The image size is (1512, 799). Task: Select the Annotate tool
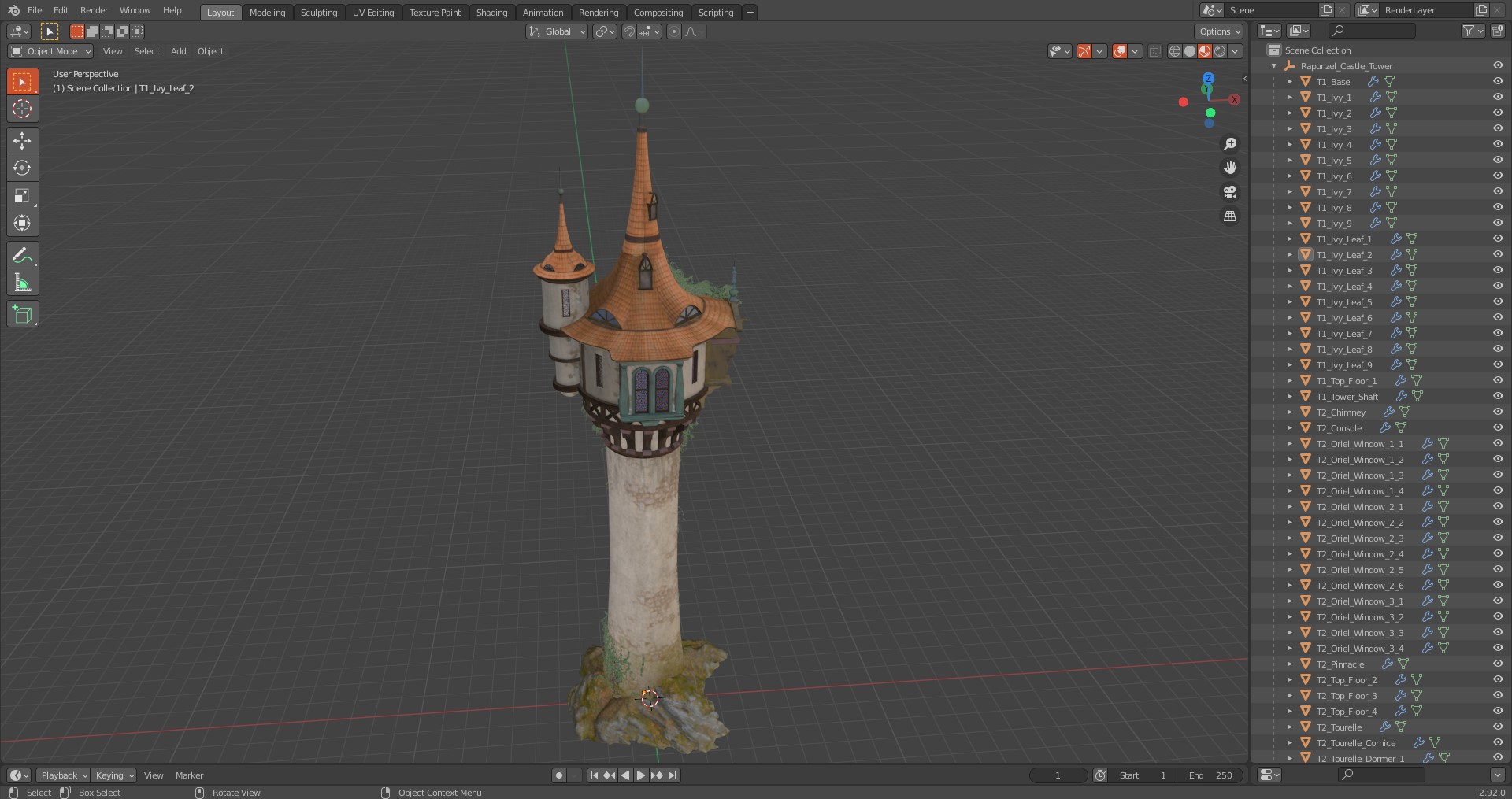(x=22, y=255)
